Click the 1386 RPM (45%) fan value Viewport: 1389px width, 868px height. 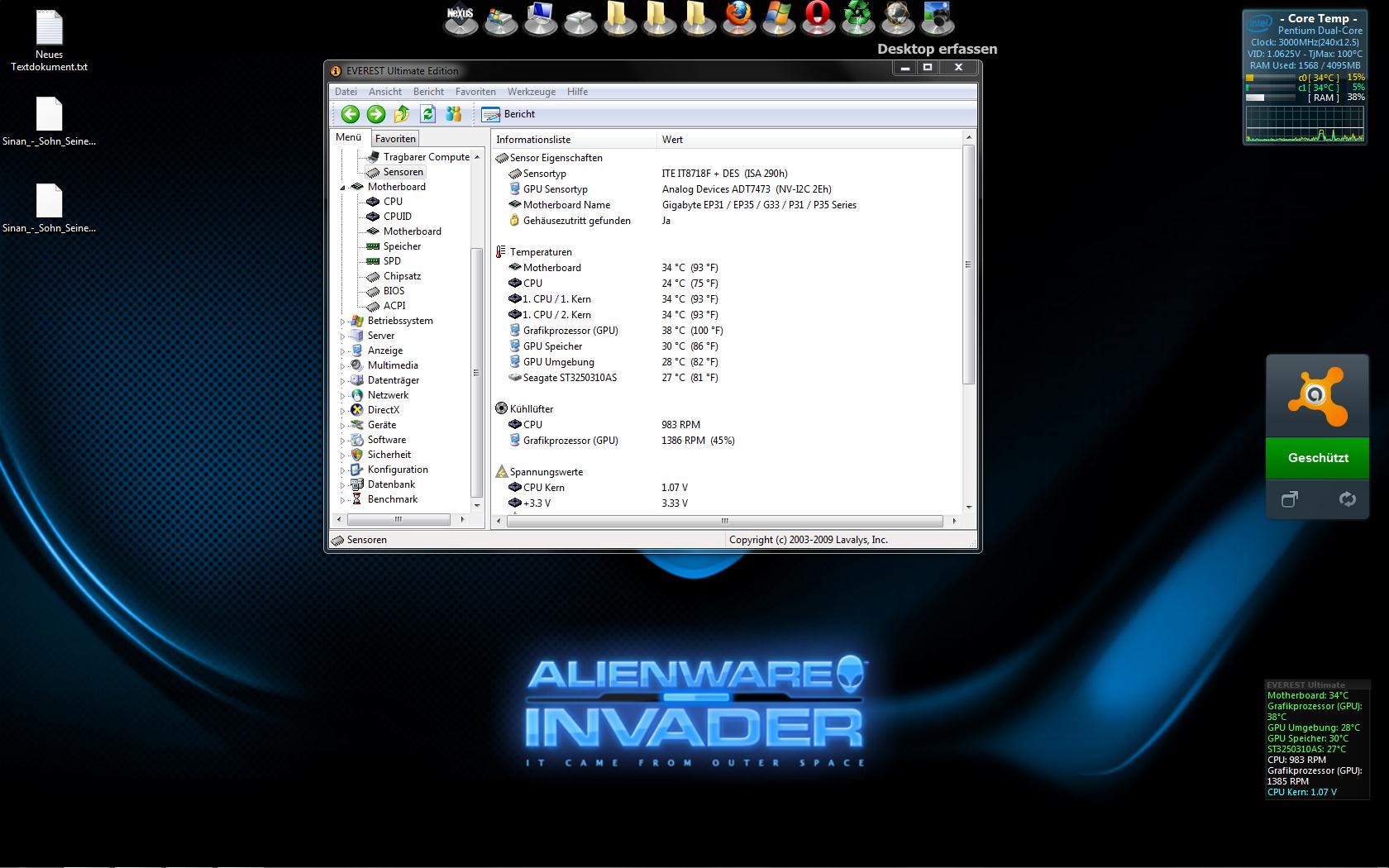click(x=698, y=441)
